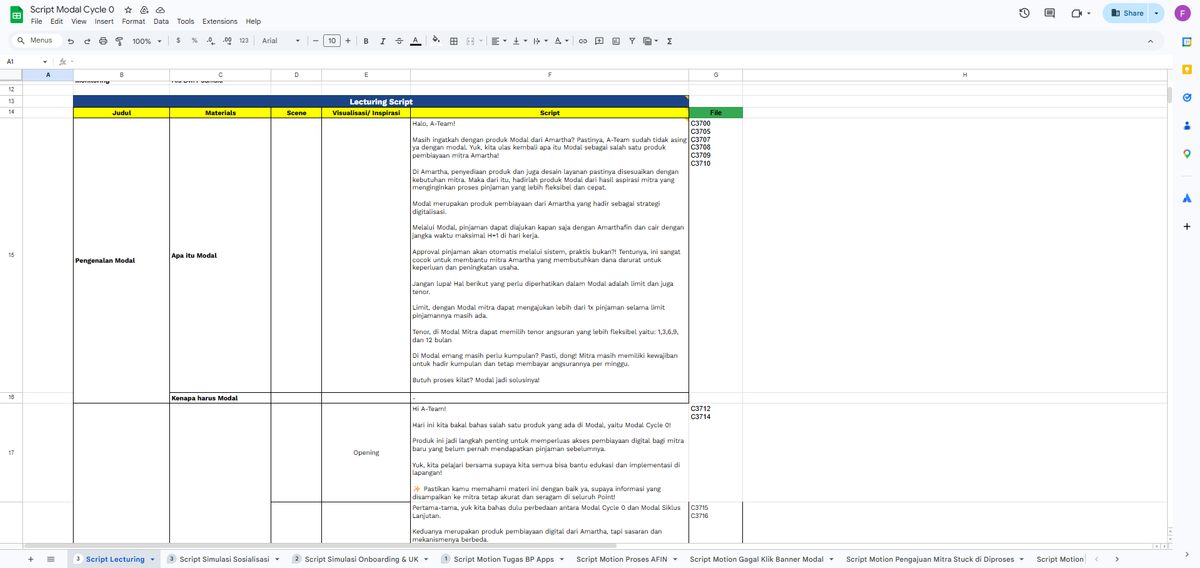
Task: Open the borders tool
Action: click(x=454, y=41)
